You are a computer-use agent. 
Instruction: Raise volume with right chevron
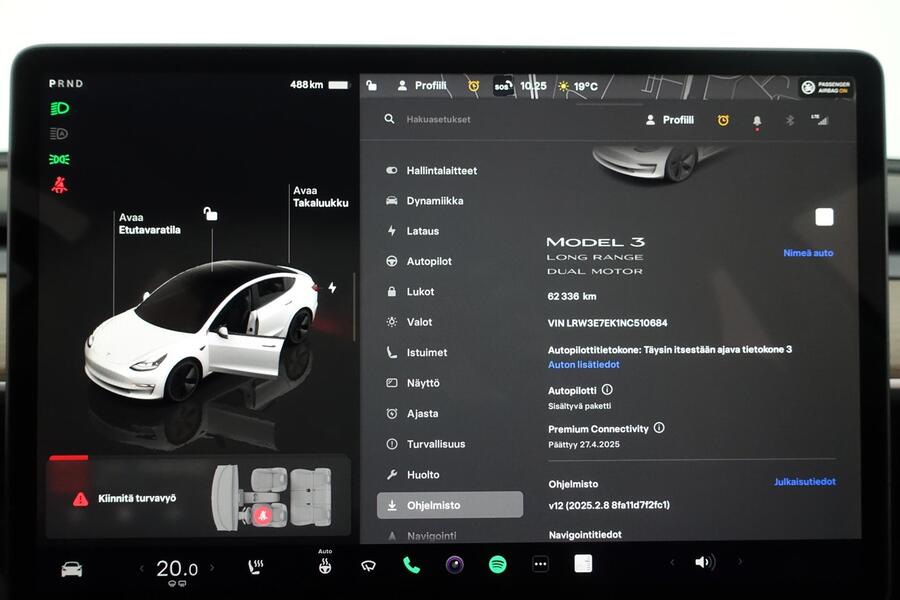tap(740, 562)
